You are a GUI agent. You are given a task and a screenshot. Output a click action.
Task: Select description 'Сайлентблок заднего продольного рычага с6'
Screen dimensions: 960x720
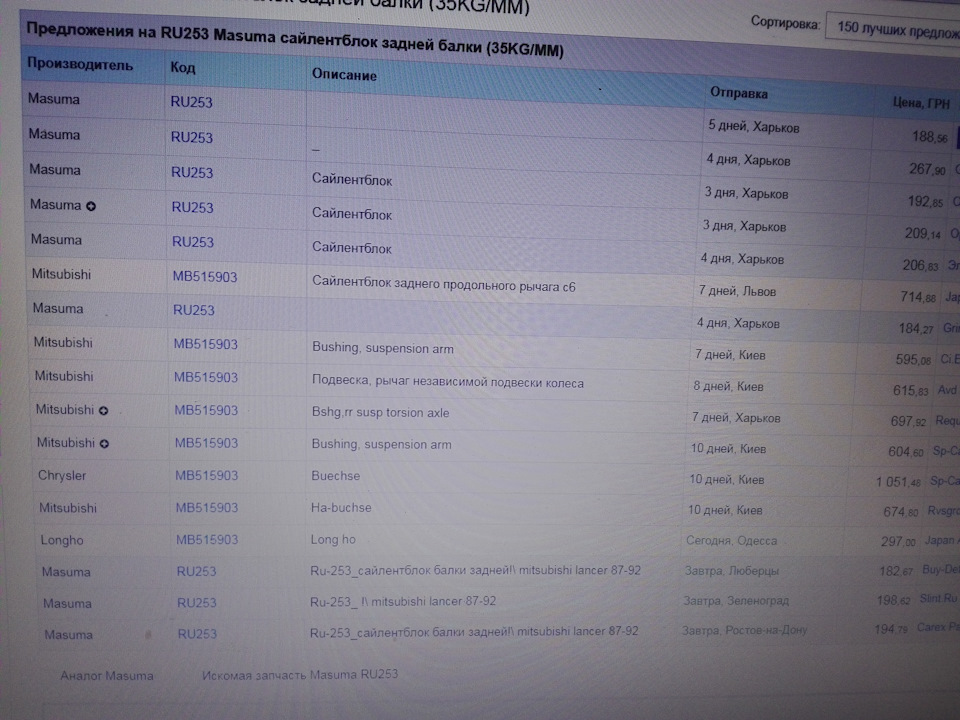pyautogui.click(x=444, y=285)
